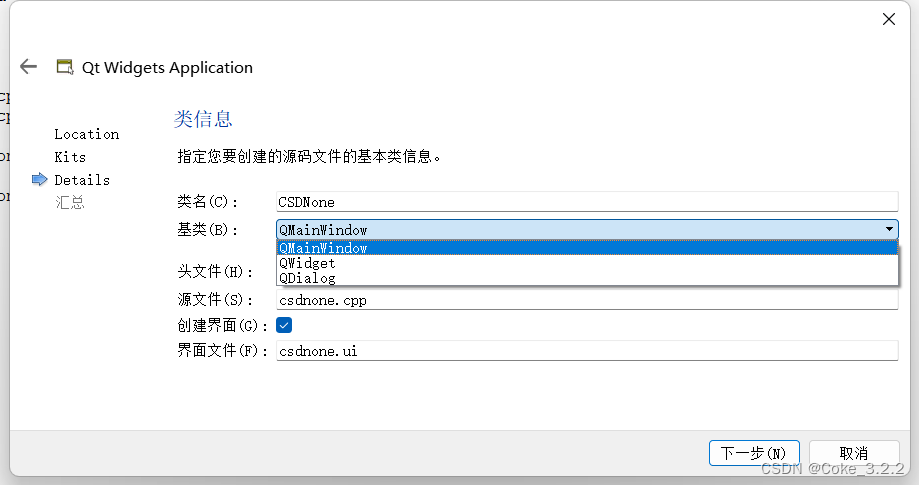Go back with the left arrow icon
The width and height of the screenshot is (919, 485).
click(28, 67)
